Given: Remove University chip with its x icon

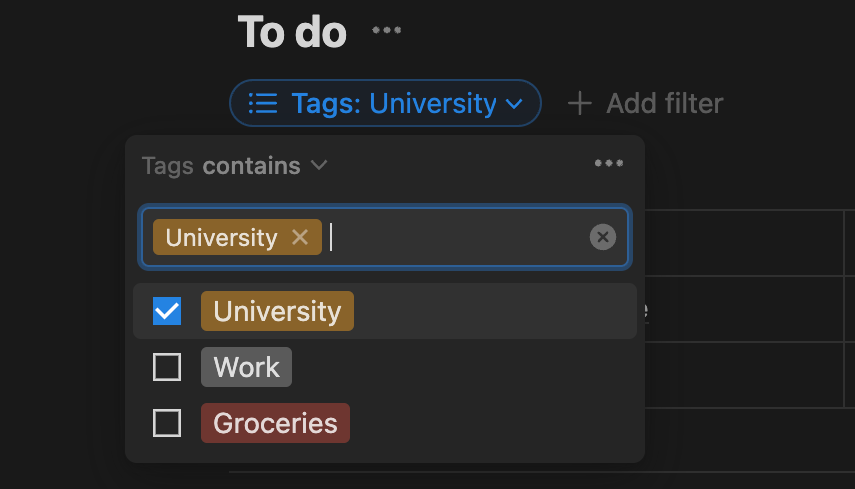Looking at the screenshot, I should coord(300,237).
